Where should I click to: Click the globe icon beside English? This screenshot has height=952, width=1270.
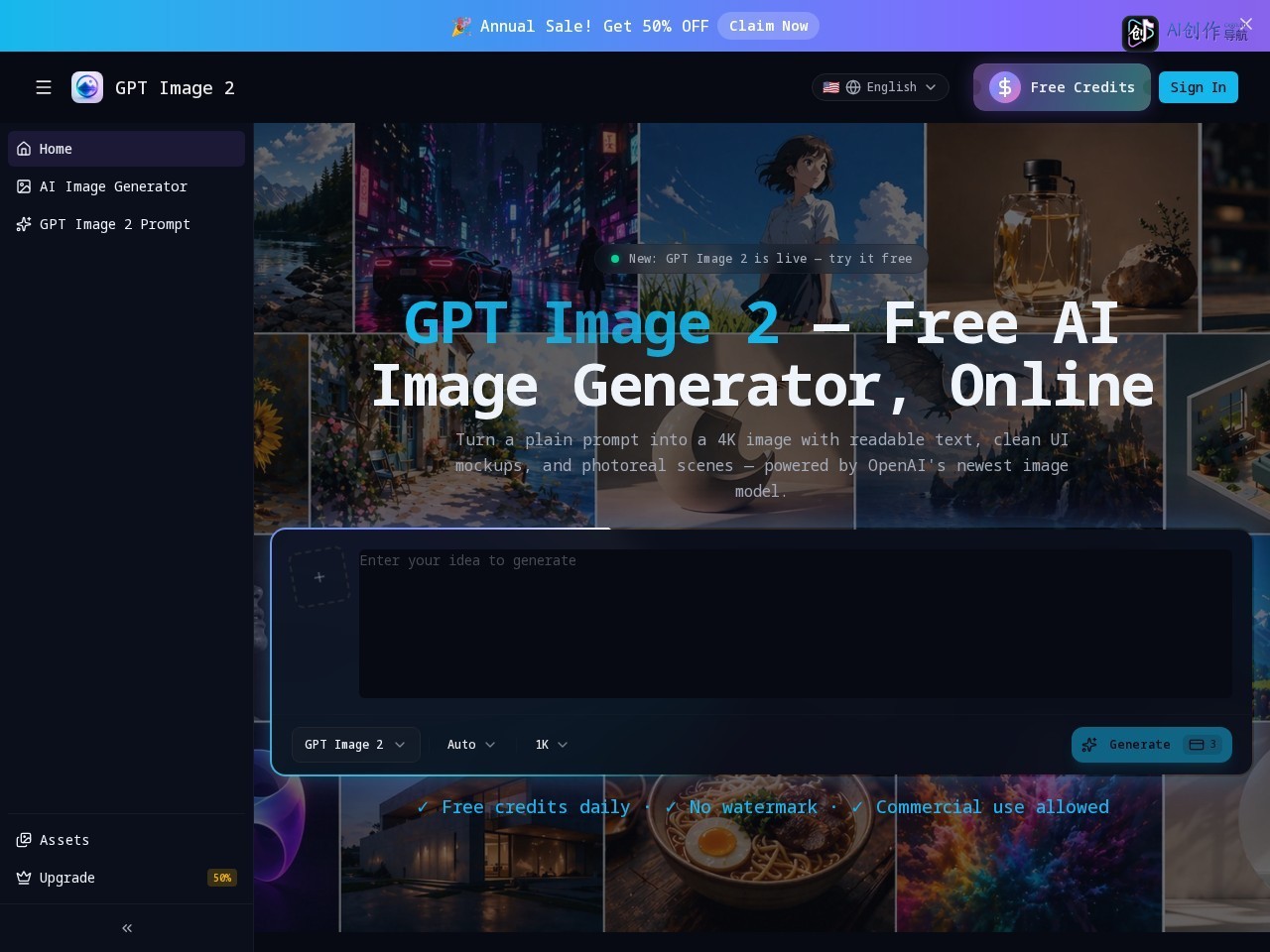(853, 87)
